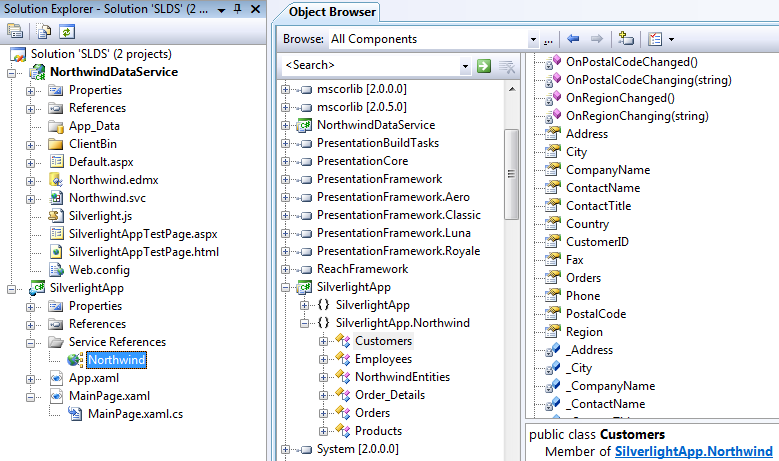This screenshot has width=779, height=461.
Task: Click the Default.aspx page icon
Action: [x=56, y=162]
